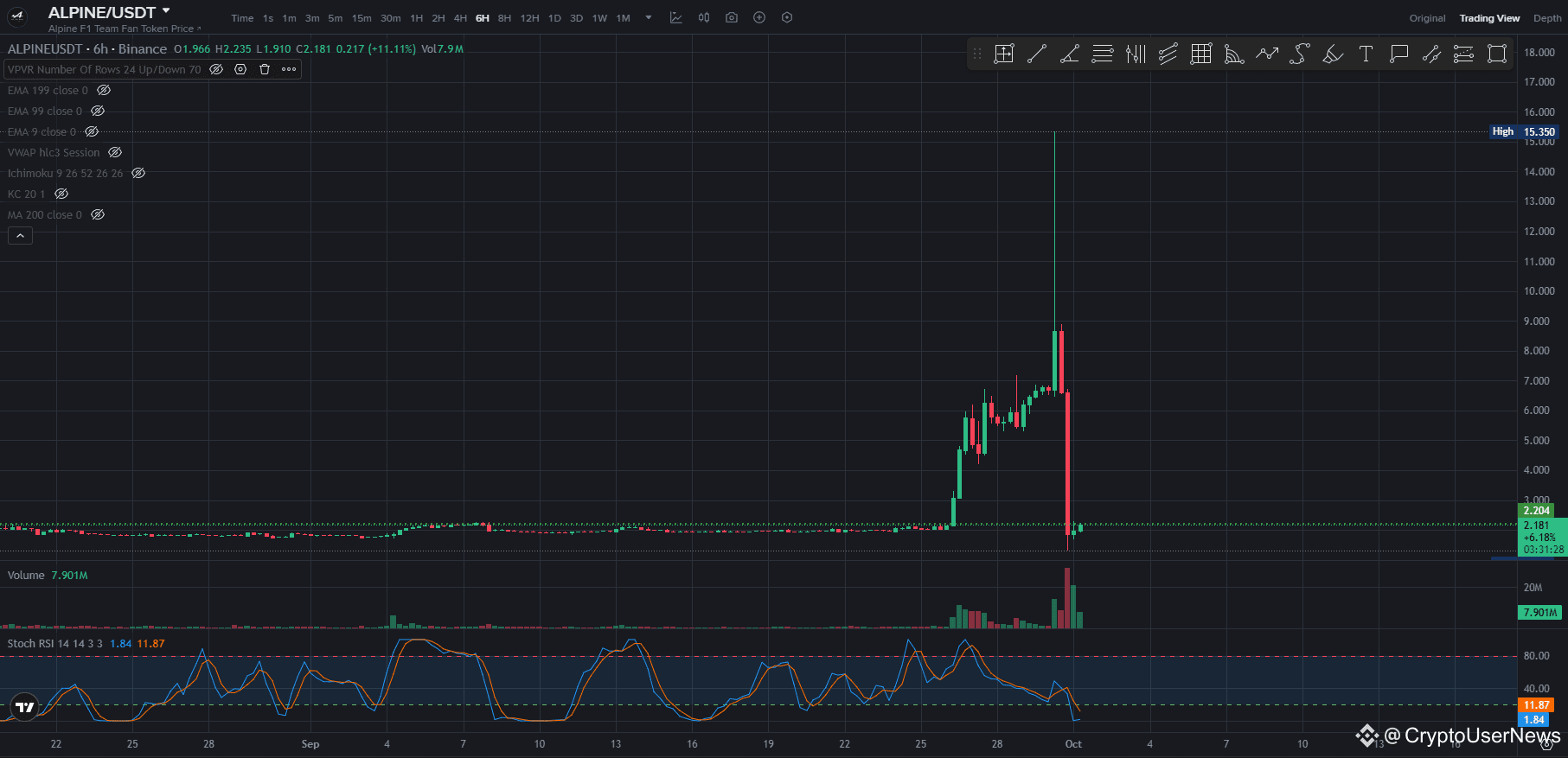Select the trend line tool
This screenshot has width=1568, height=758.
pos(1037,54)
